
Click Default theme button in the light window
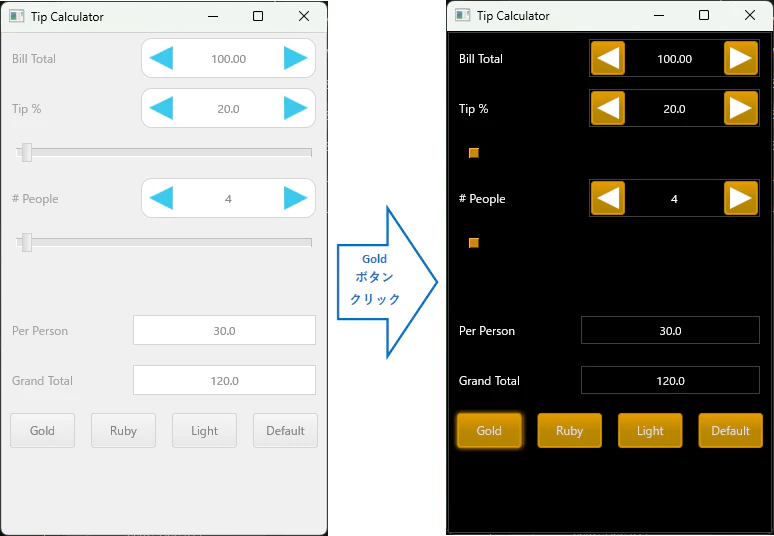tap(285, 430)
